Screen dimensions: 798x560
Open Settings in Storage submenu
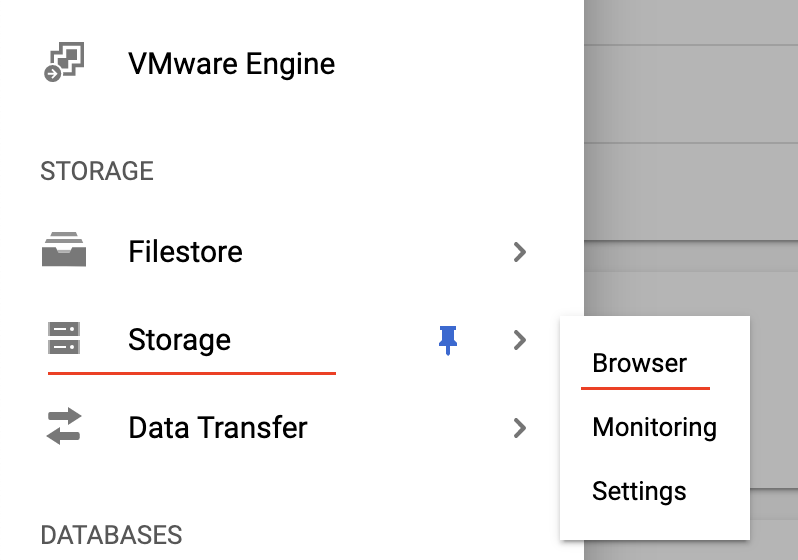point(639,491)
